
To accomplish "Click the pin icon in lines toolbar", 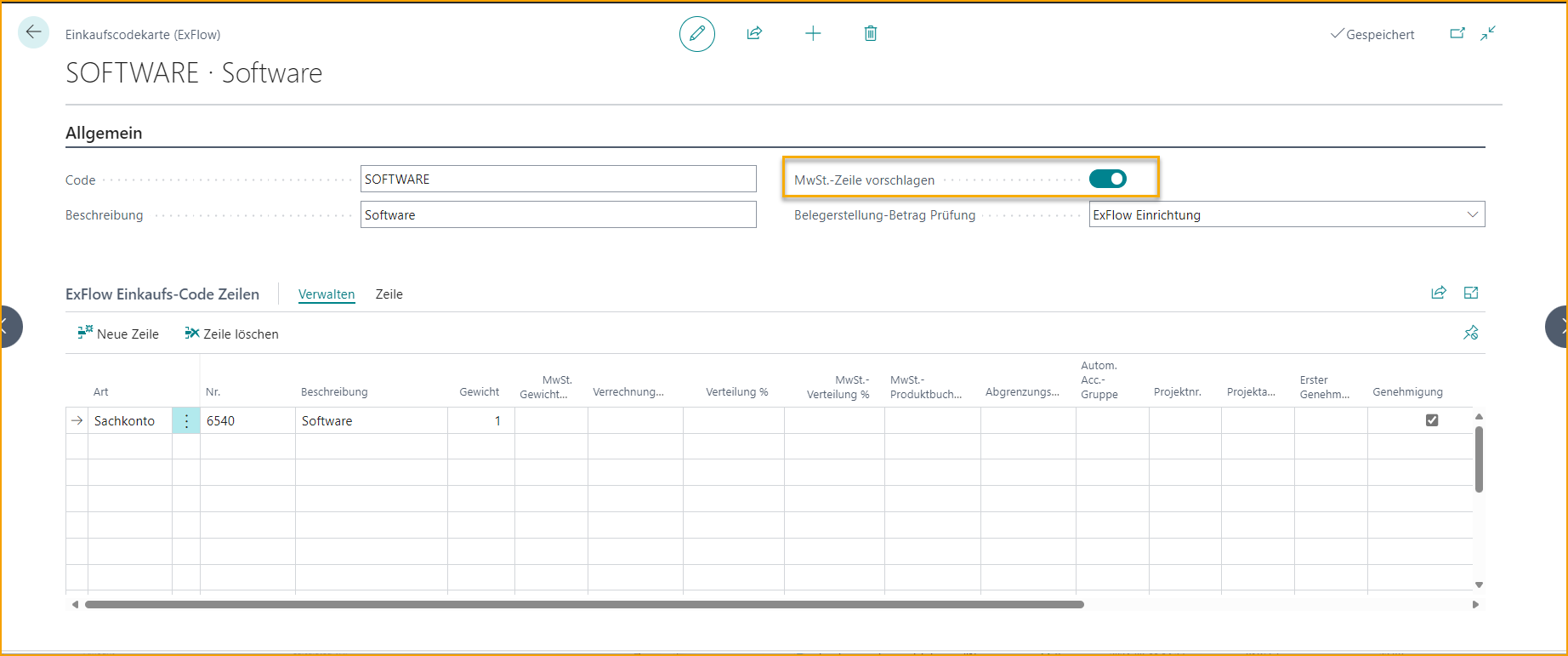I will 1471,333.
